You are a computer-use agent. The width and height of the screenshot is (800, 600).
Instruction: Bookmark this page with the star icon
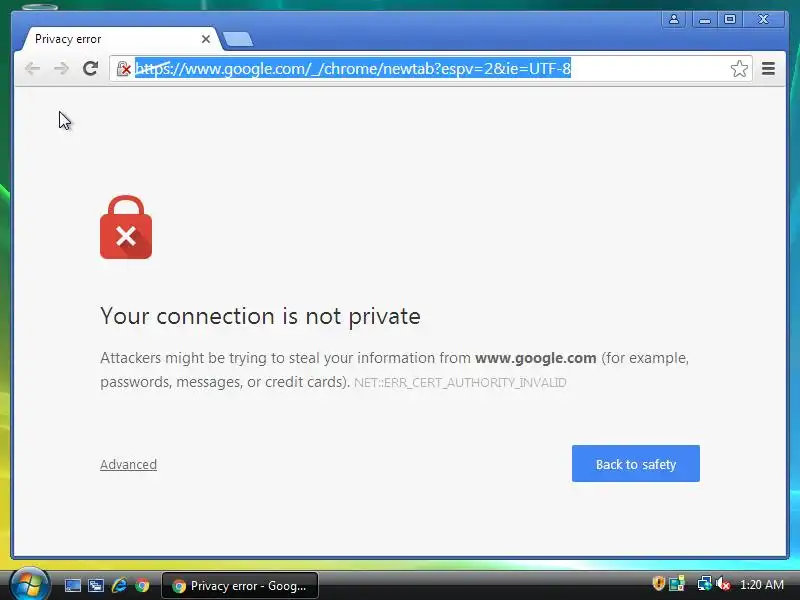point(739,68)
